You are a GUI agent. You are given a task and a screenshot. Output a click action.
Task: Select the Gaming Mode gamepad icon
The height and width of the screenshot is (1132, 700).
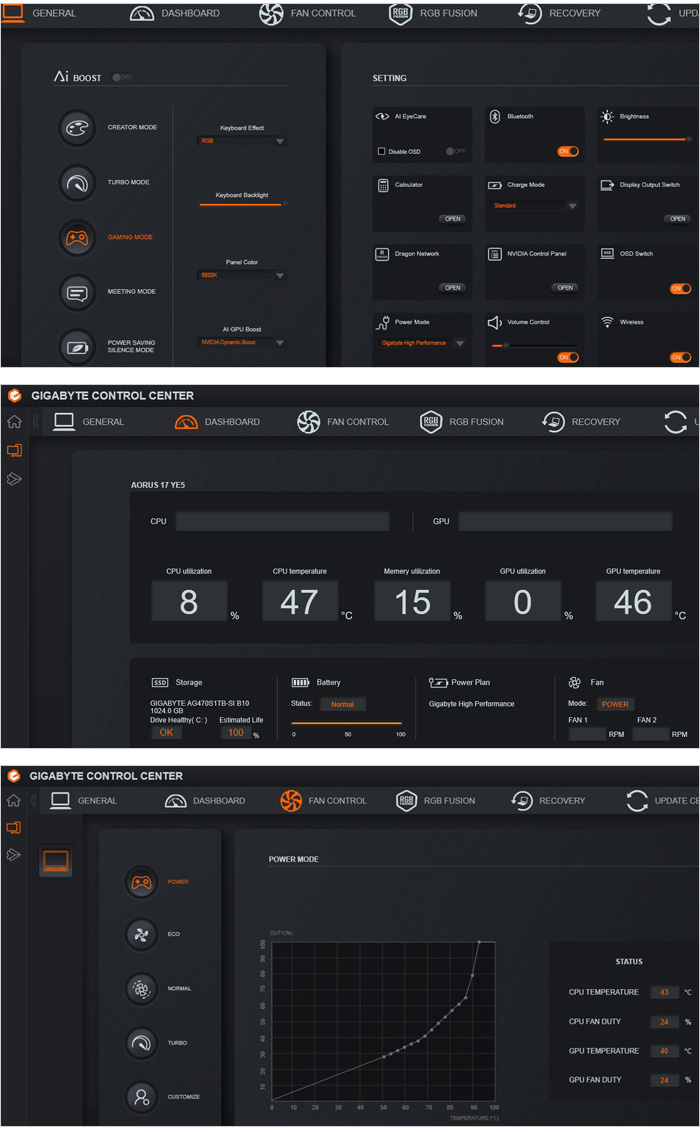(x=76, y=238)
